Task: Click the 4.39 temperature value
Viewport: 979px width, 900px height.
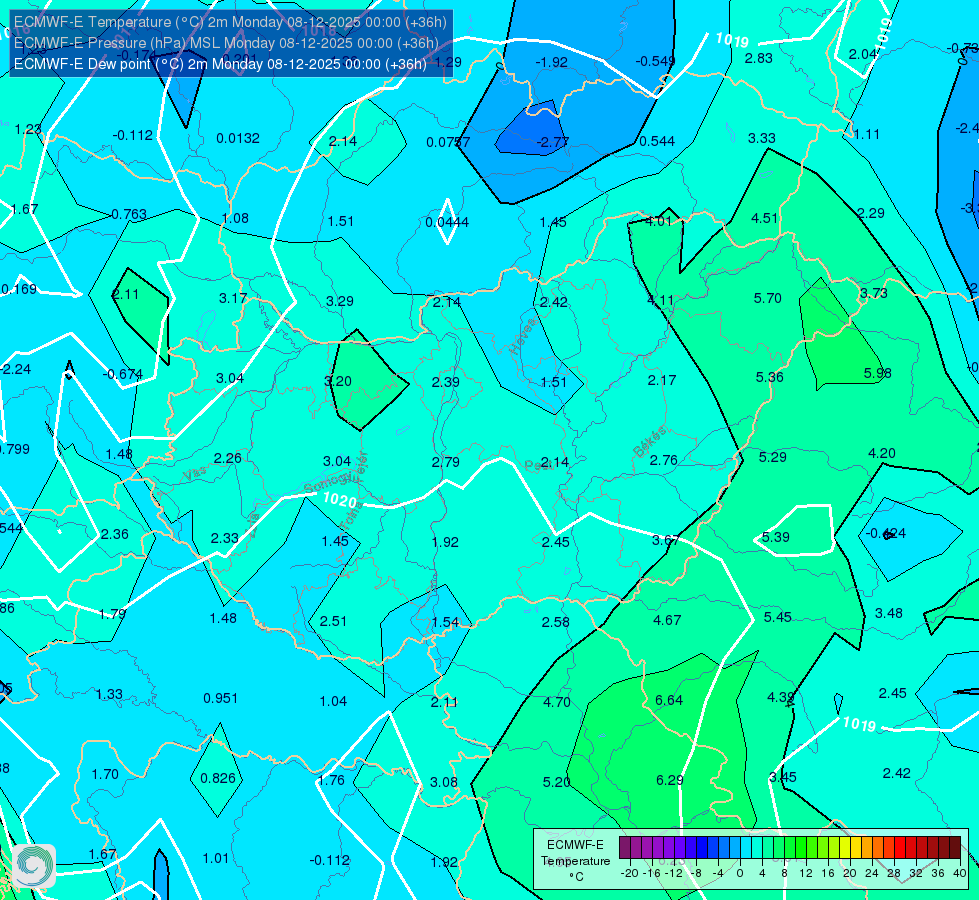Action: point(780,697)
